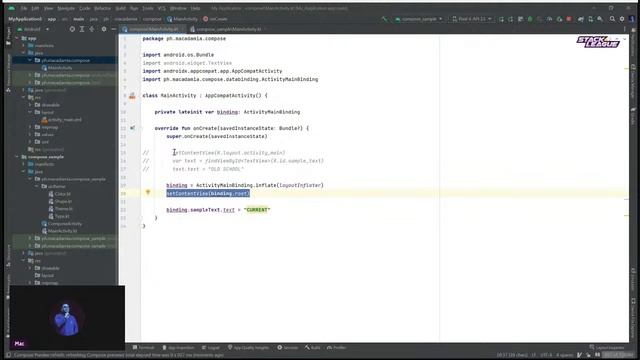The width and height of the screenshot is (640, 360).
Task: Collapse the ui.theme package folder
Action: 37,186
